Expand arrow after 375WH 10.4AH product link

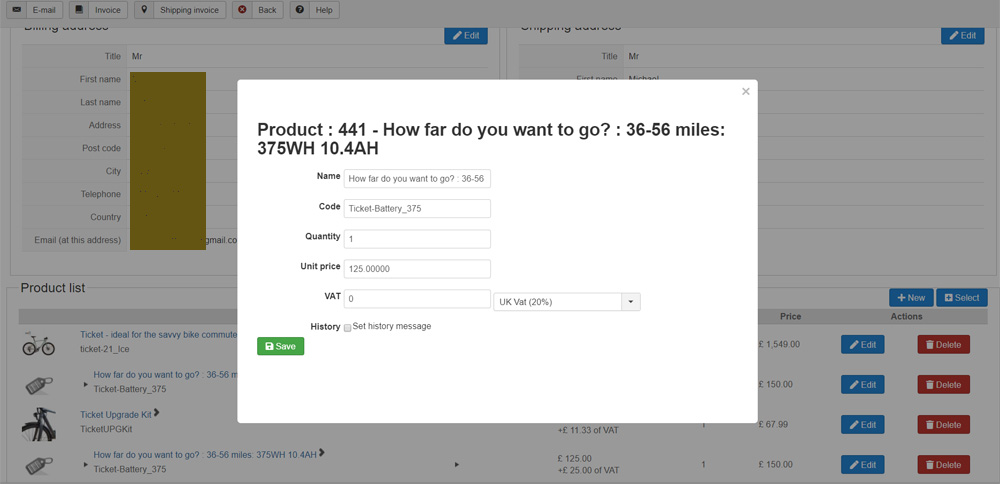[x=322, y=453]
